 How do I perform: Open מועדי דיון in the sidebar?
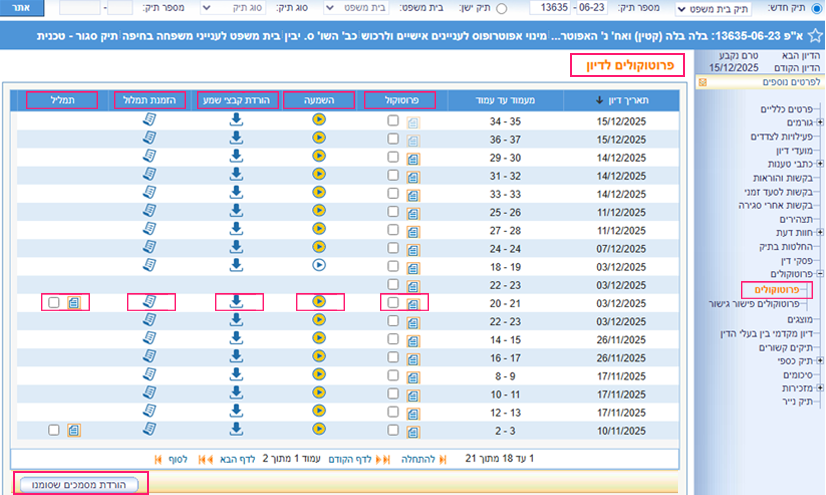click(794, 151)
